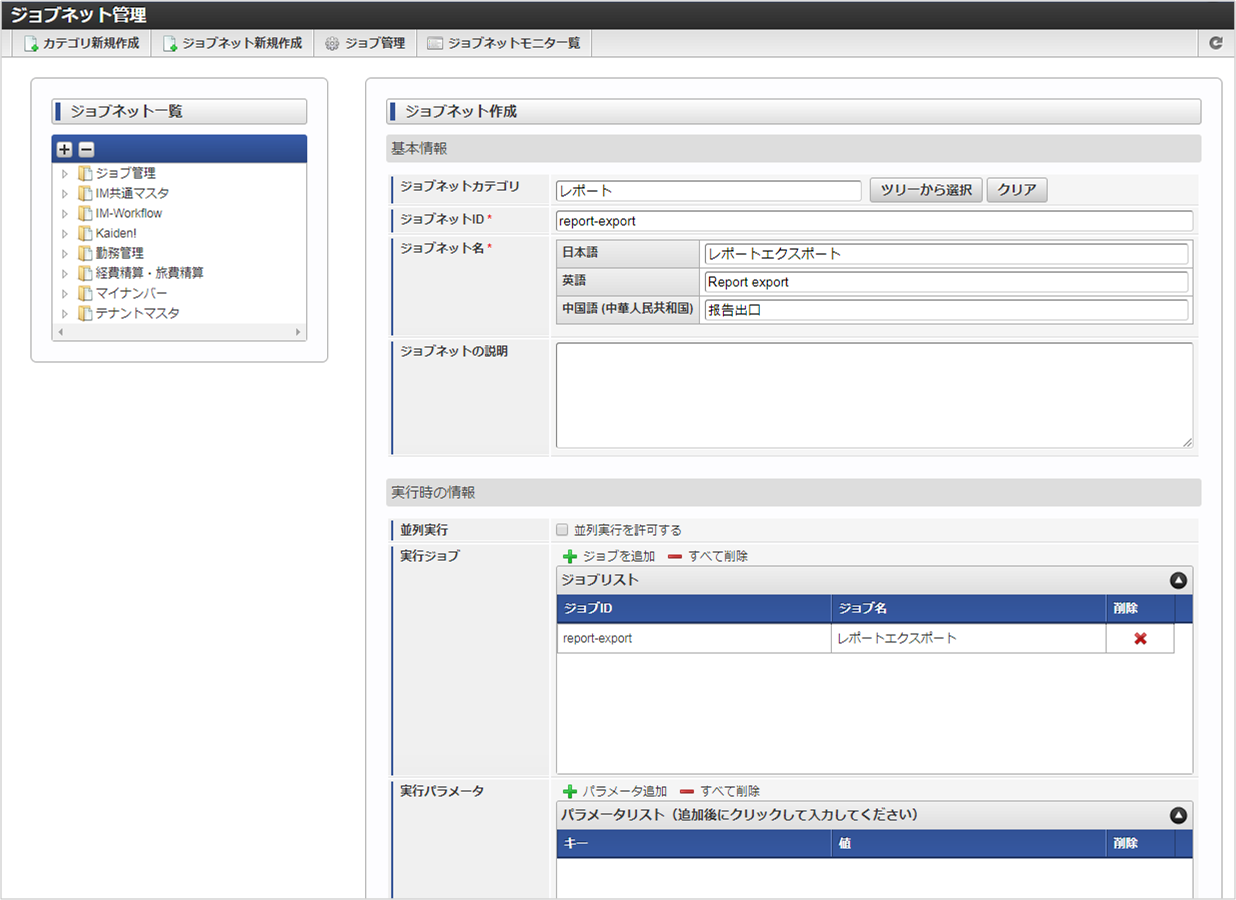Screen dimensions: 1236x900
Task: Delete the report-export job with the red X
Action: tap(1140, 638)
